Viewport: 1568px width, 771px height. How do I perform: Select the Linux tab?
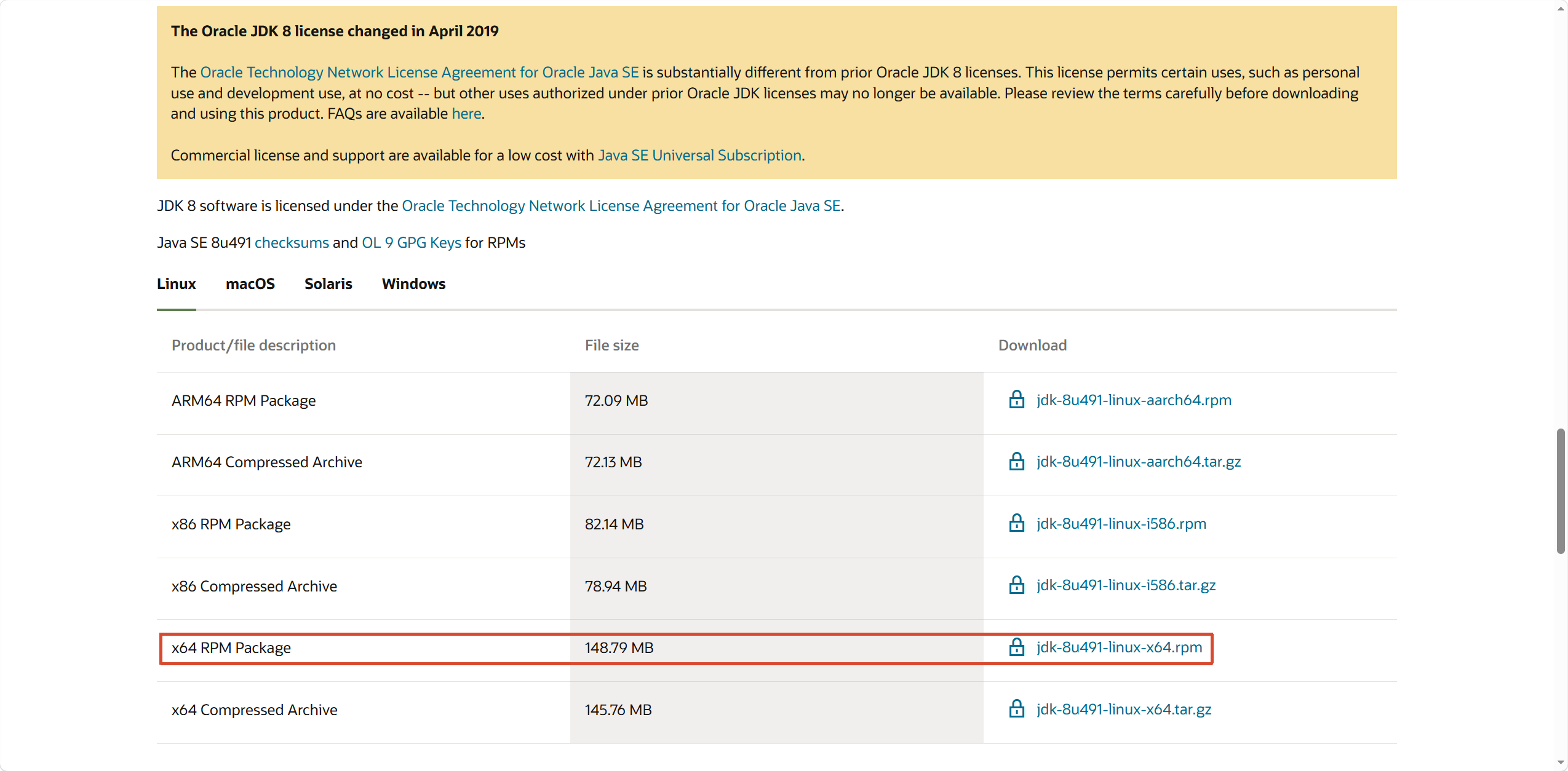pyautogui.click(x=176, y=283)
